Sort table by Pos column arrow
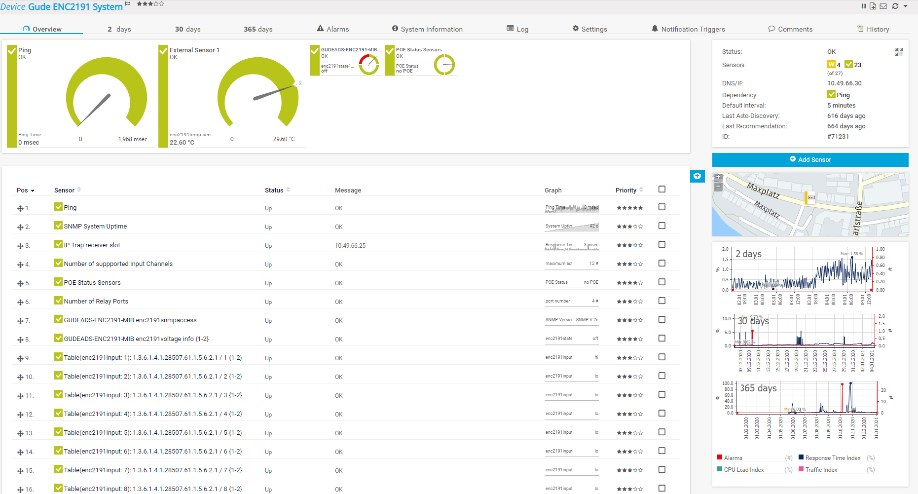Image resolution: width=918 pixels, height=494 pixels. point(33,190)
